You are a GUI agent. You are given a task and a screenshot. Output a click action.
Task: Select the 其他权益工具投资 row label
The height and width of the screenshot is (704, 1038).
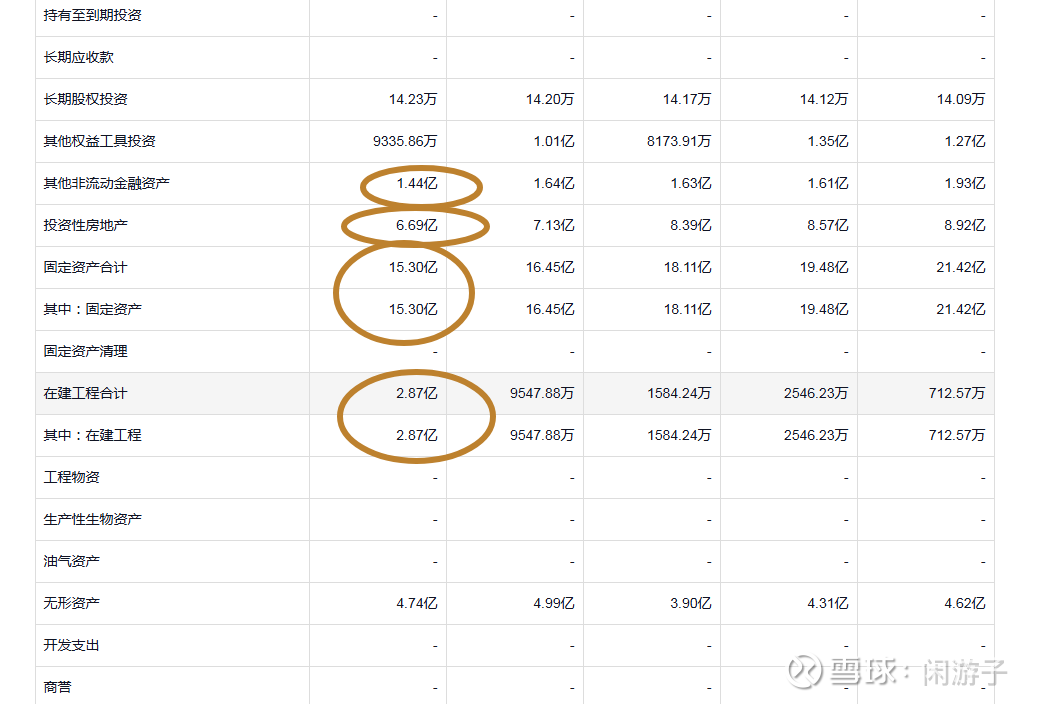100,142
